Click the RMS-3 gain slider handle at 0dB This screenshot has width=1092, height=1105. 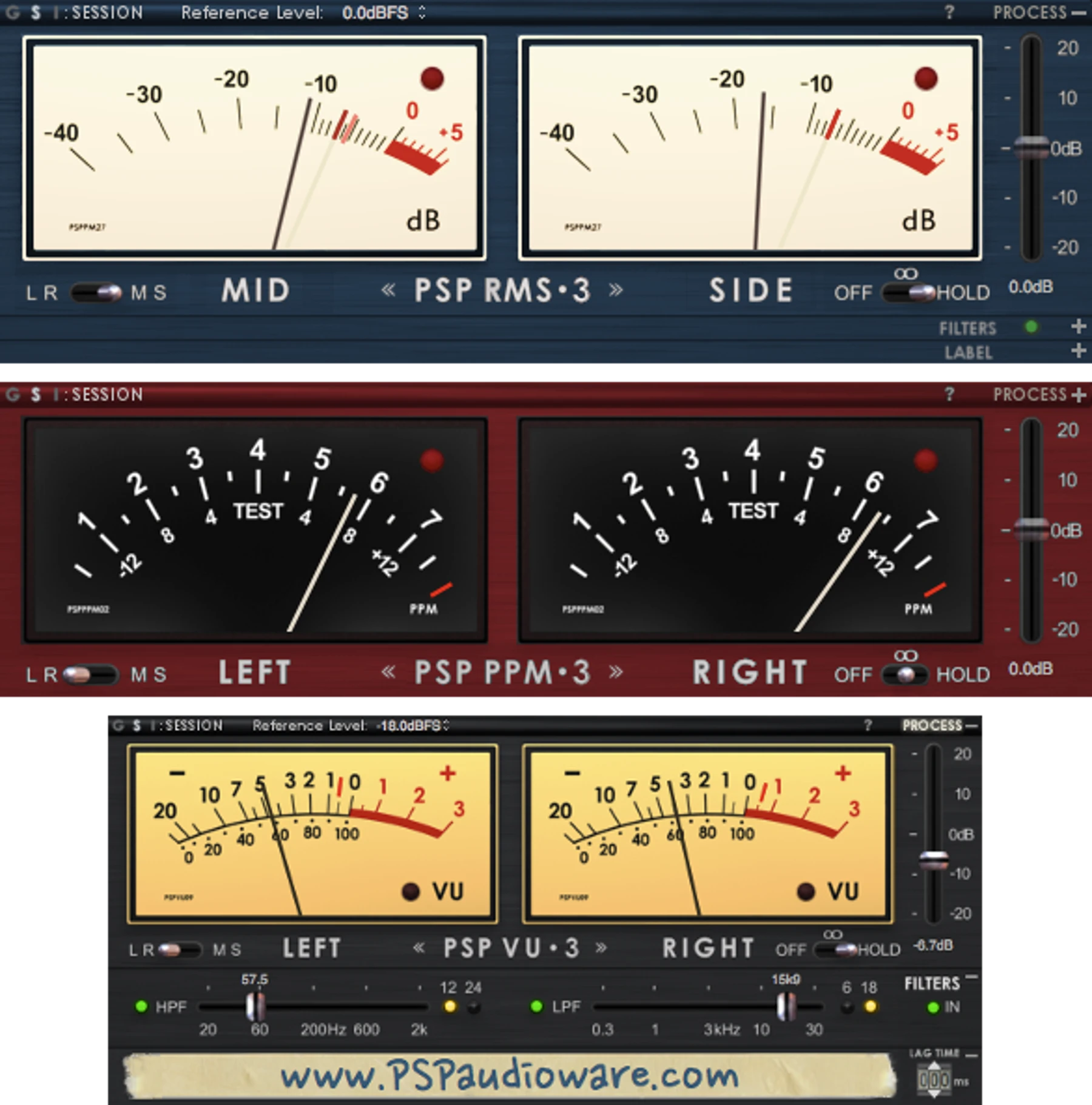1031,147
